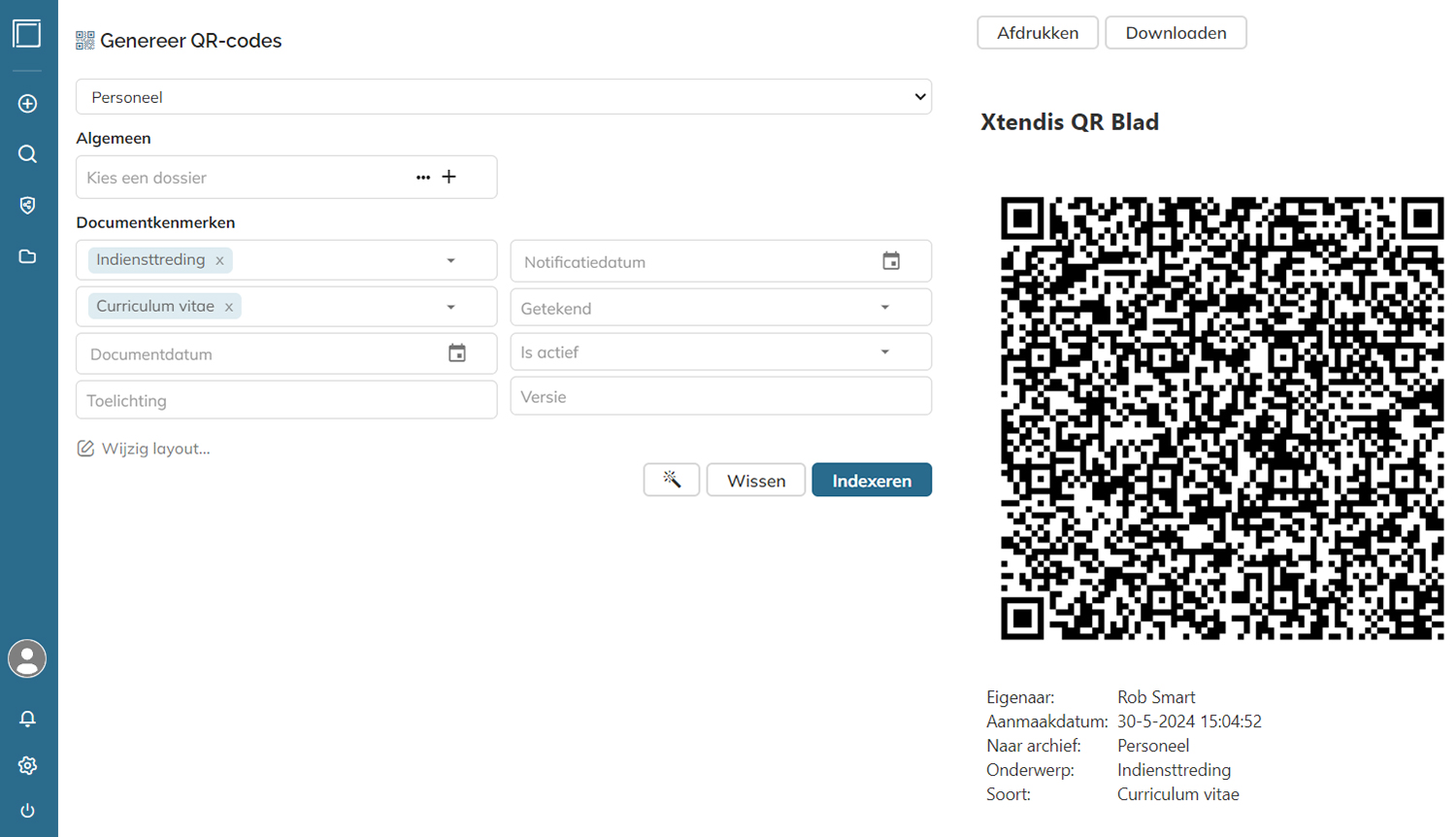Click the Genereer QR-codes title
Viewport: 1456px width, 837px height.
click(x=190, y=40)
